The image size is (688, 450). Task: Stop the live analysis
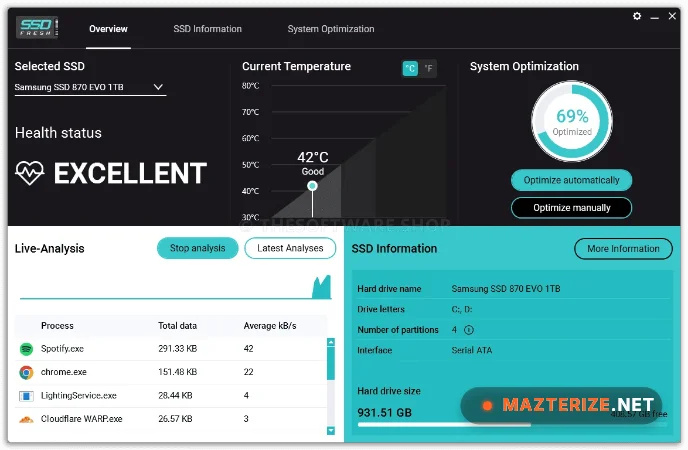[x=197, y=248]
